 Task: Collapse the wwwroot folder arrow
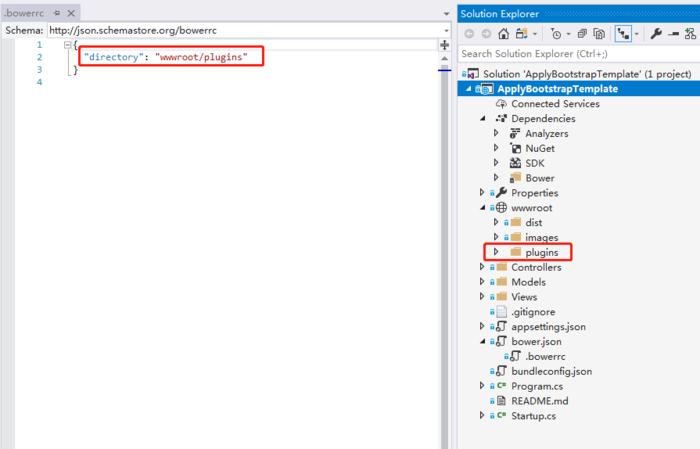click(x=483, y=208)
